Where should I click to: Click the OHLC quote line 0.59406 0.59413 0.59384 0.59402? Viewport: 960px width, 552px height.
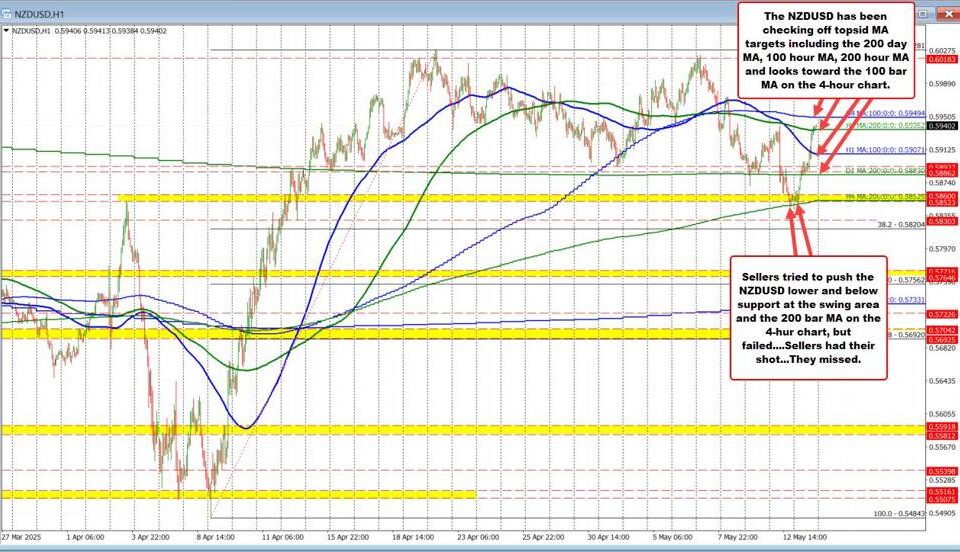[x=110, y=31]
